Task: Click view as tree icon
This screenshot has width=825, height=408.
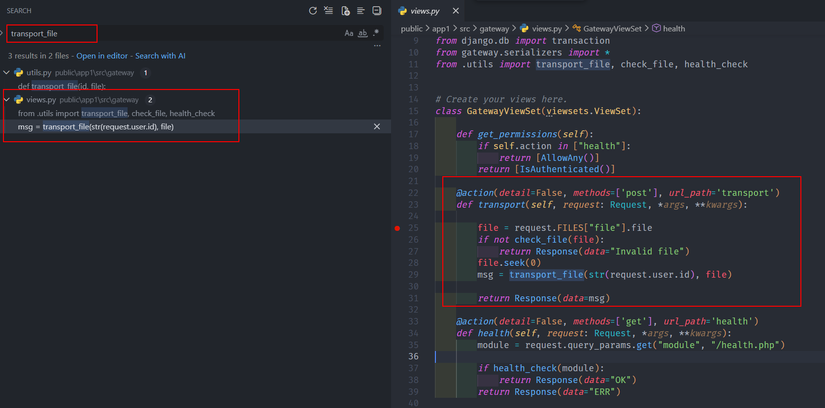Action: (x=361, y=11)
